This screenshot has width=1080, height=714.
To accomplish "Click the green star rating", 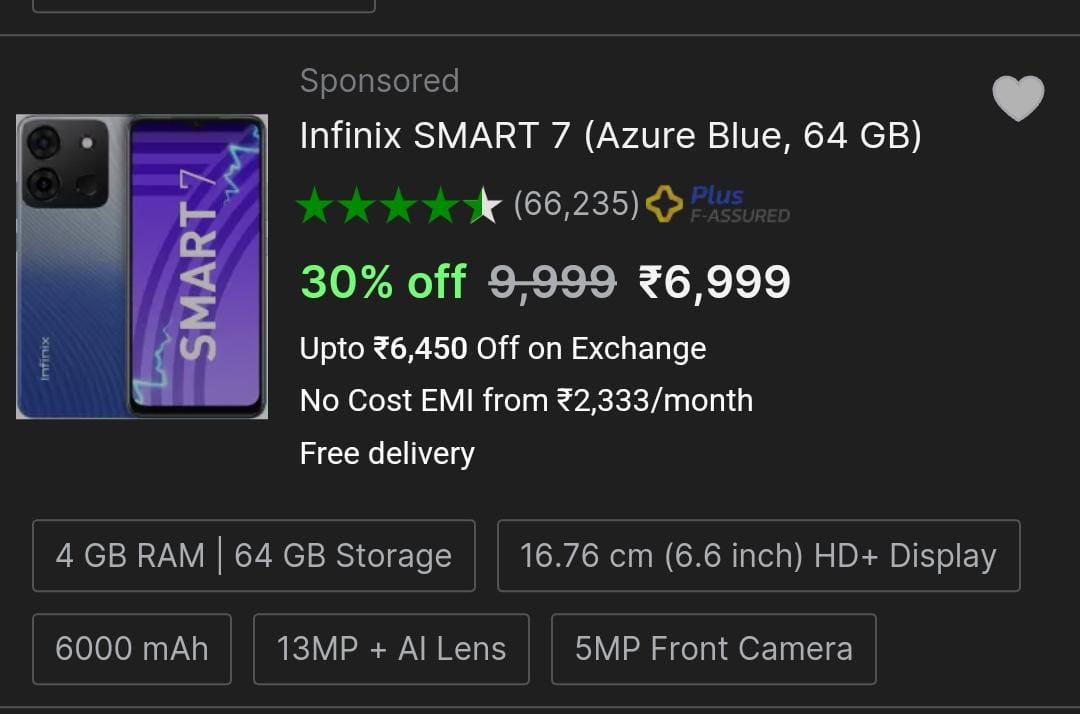I will 399,205.
